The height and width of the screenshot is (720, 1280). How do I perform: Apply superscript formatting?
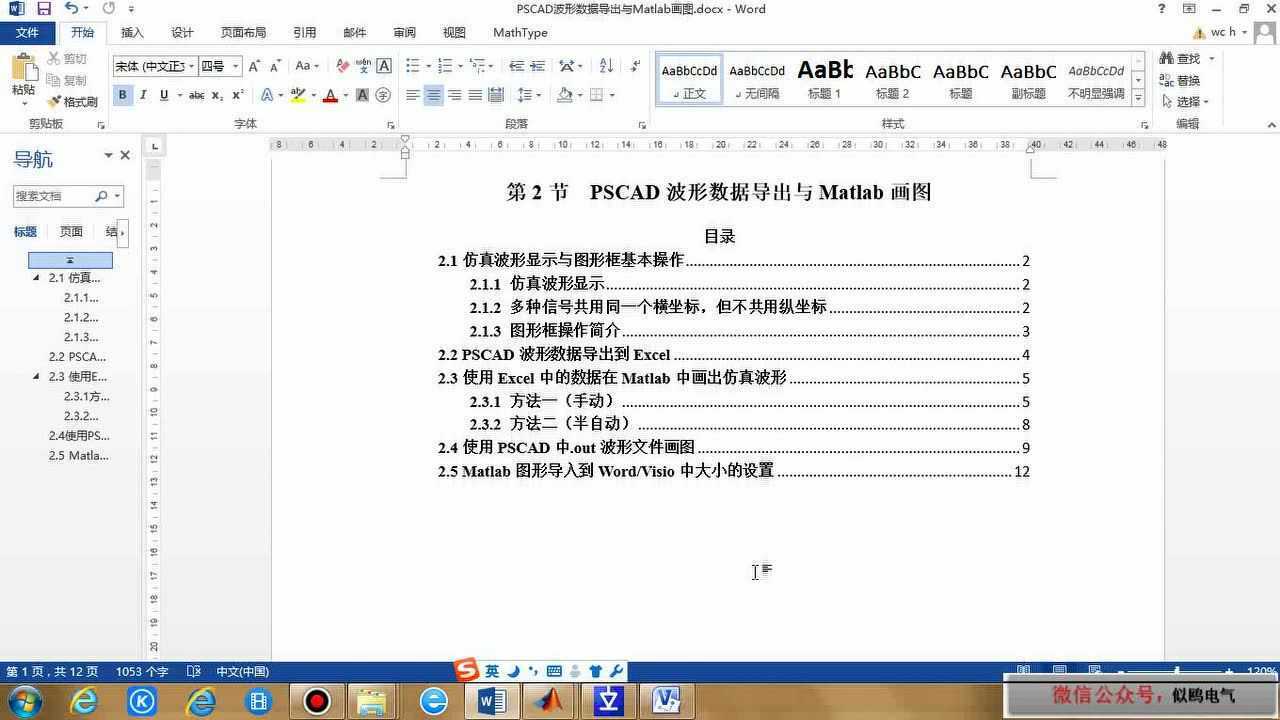pyautogui.click(x=237, y=95)
